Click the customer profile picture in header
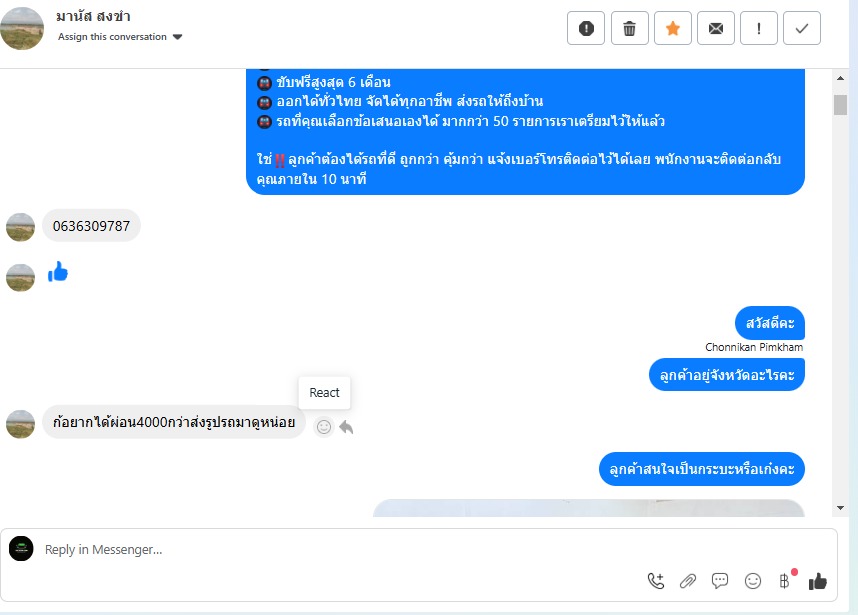This screenshot has height=615, width=858. 22,28
